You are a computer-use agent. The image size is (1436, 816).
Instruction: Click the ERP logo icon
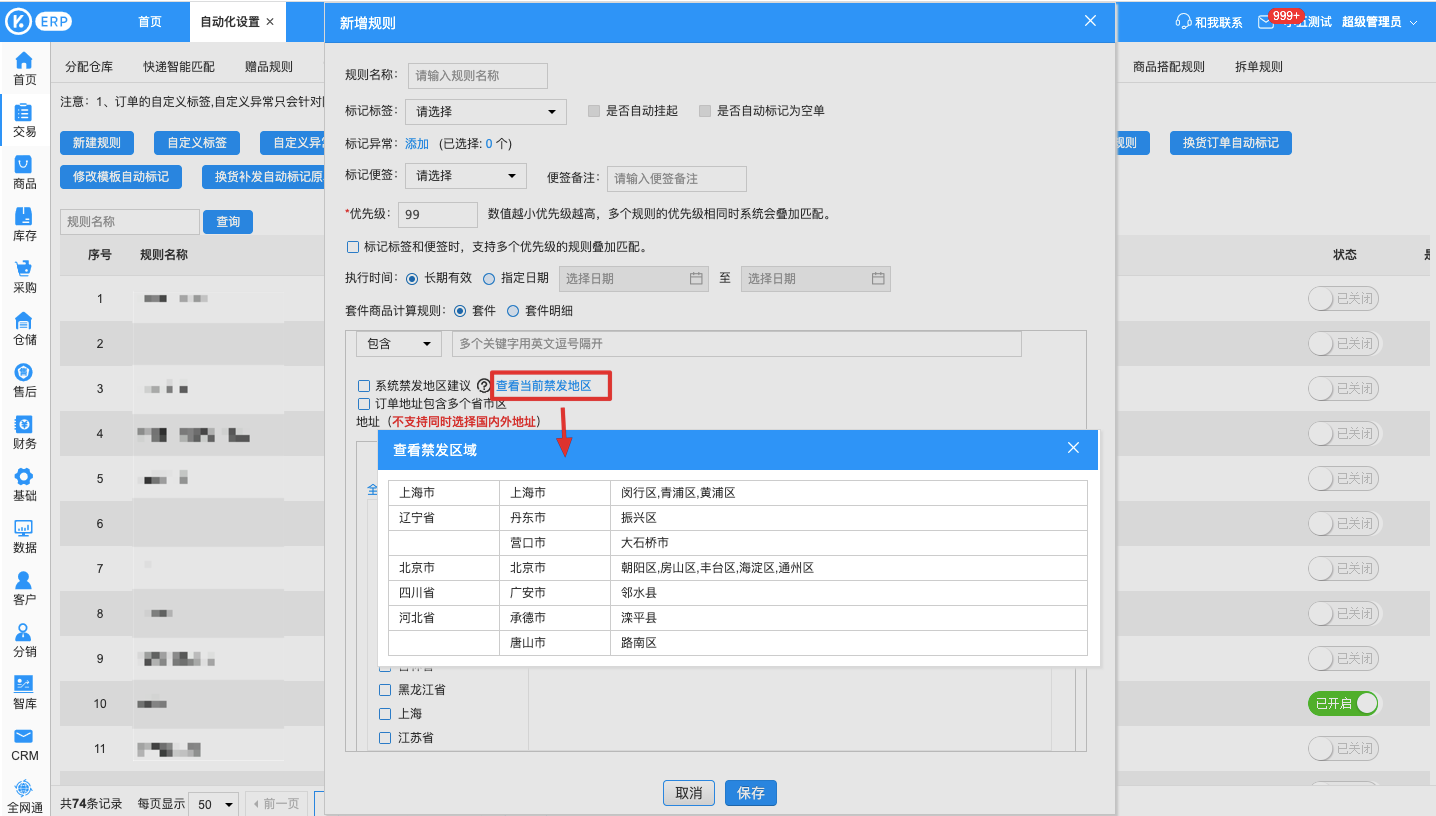point(39,22)
